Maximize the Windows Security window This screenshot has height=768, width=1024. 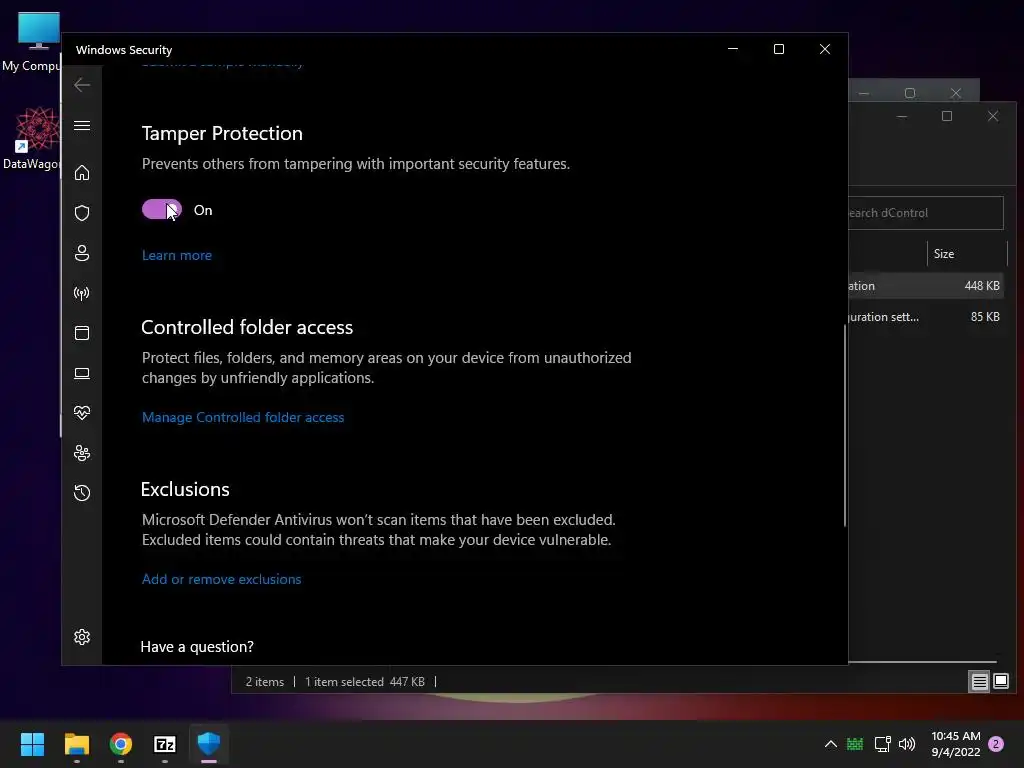pyautogui.click(x=778, y=49)
